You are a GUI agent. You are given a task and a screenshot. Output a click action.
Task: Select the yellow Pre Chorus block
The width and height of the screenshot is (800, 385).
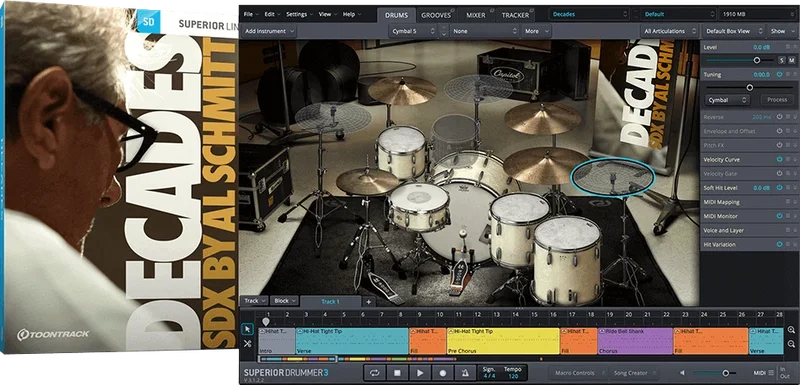[x=503, y=341]
